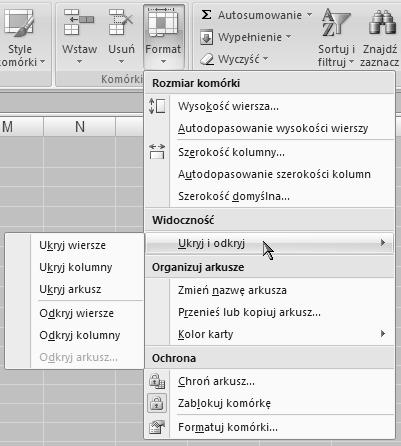Image resolution: width=401 pixels, height=446 pixels.
Task: Open the Format dropdown arrow
Action: pyautogui.click(x=163, y=62)
